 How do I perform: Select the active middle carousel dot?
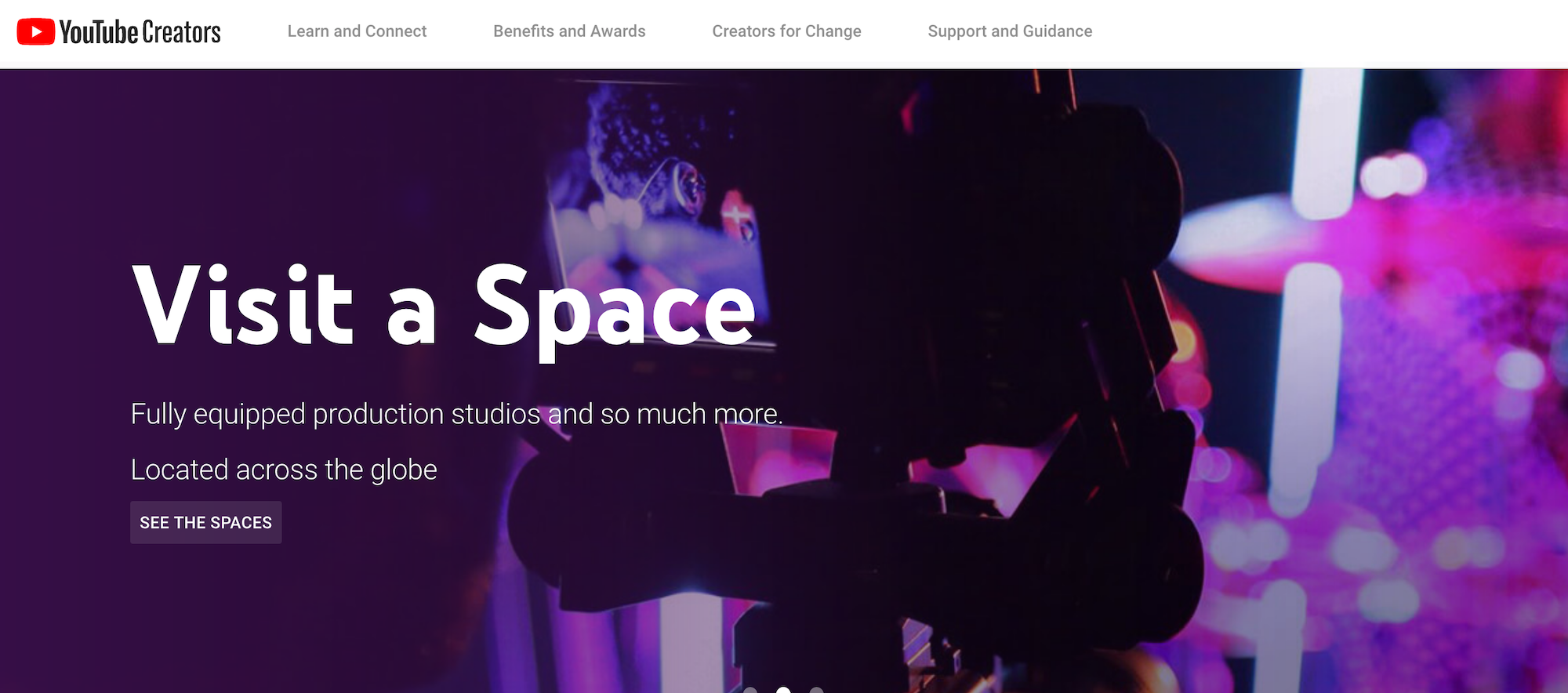coord(783,690)
